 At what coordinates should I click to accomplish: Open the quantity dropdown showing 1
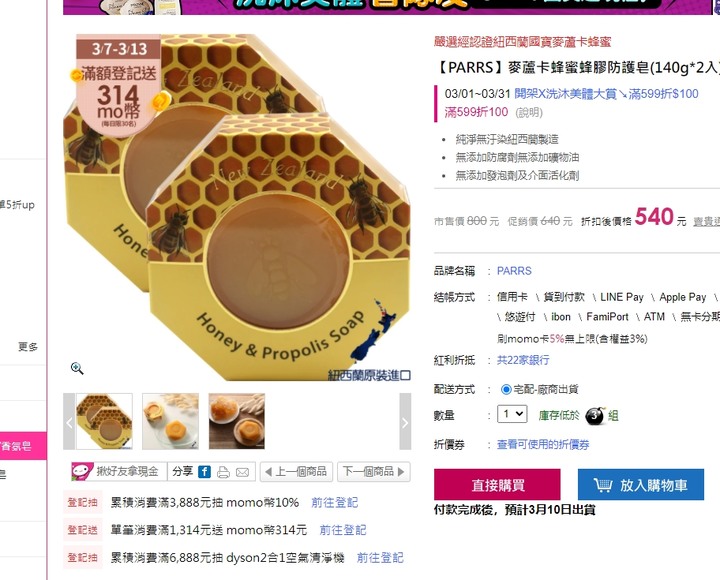tap(512, 414)
